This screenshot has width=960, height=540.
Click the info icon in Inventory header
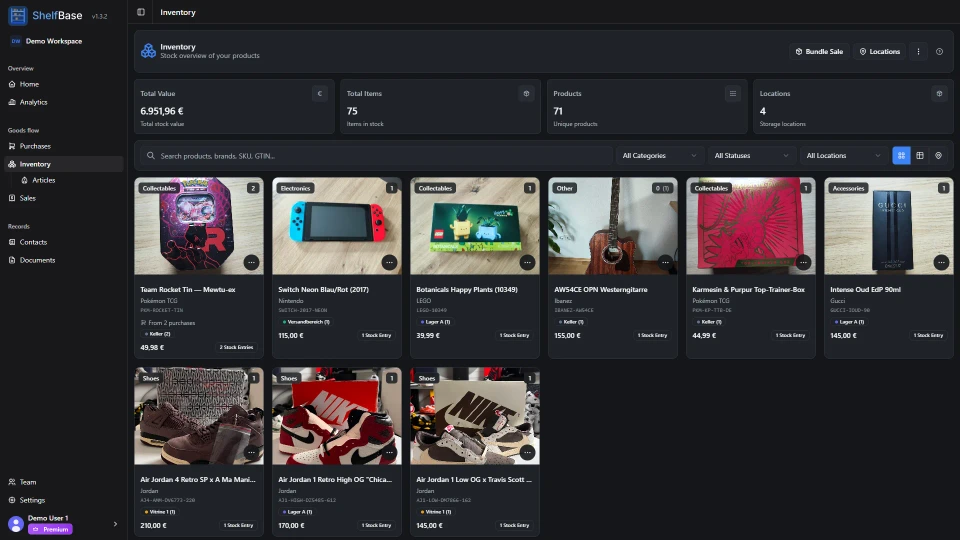[x=939, y=51]
